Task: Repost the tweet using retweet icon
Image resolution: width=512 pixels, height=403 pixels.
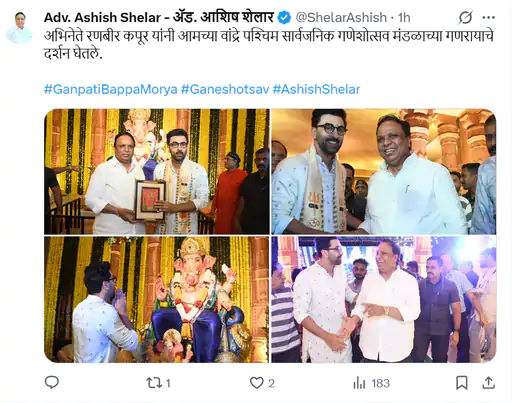Action: click(154, 383)
